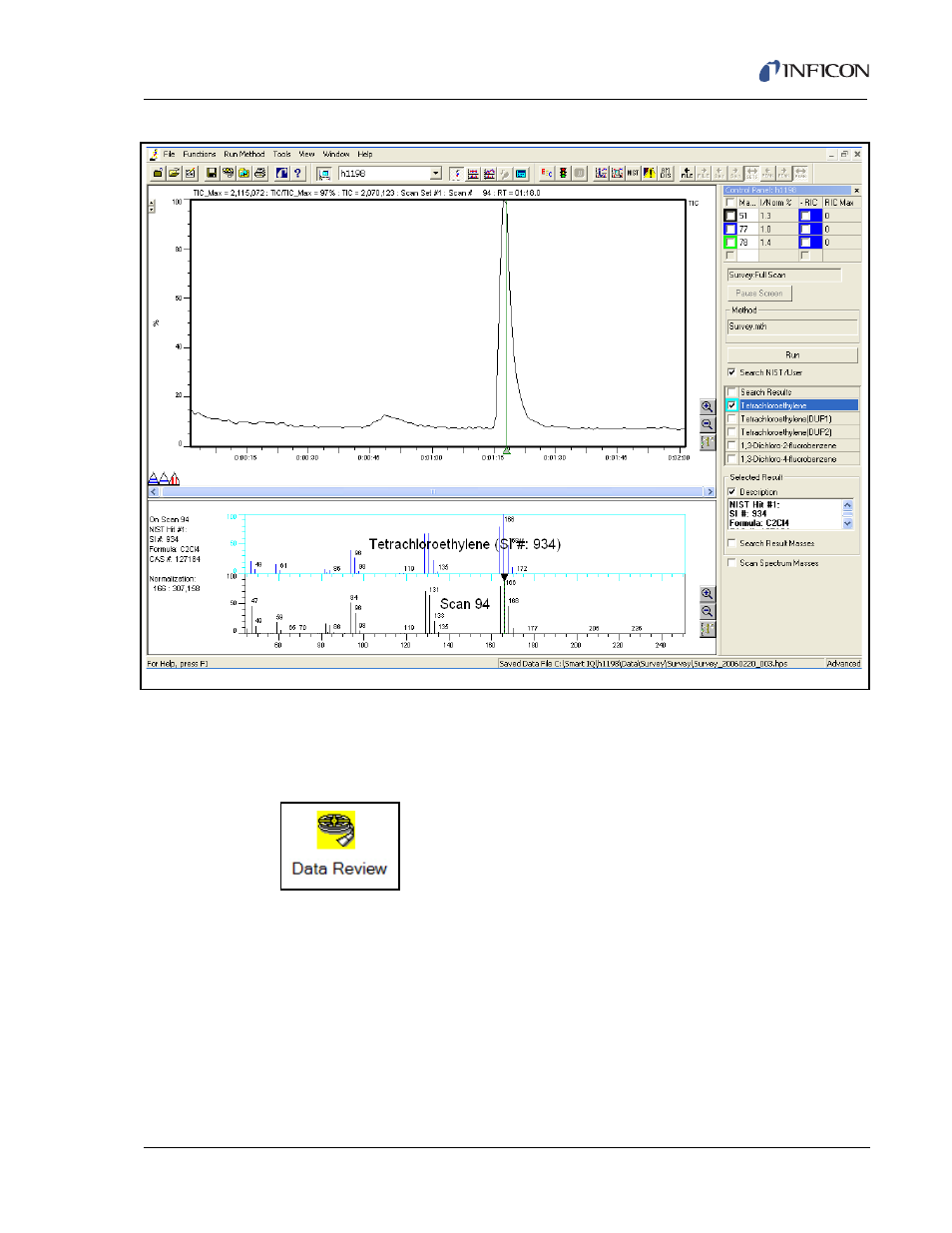The width and height of the screenshot is (952, 1233).
Task: Click chromatogram scrollbar left arrow
Action: [154, 492]
